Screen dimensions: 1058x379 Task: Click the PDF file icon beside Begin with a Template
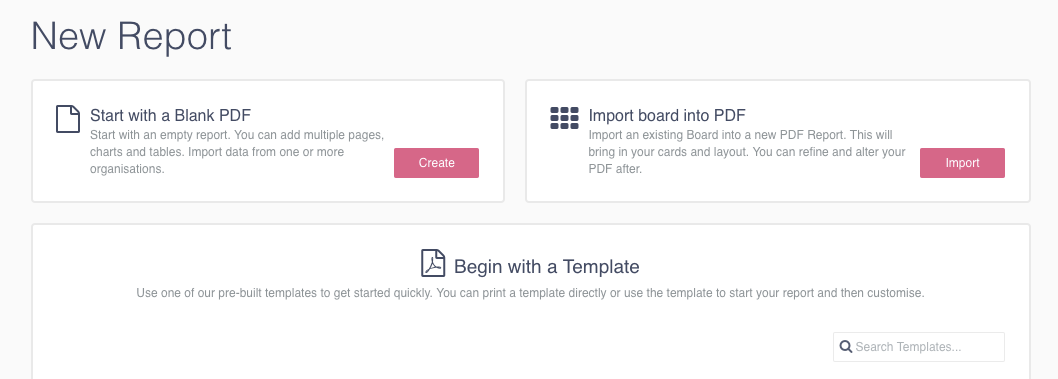433,263
